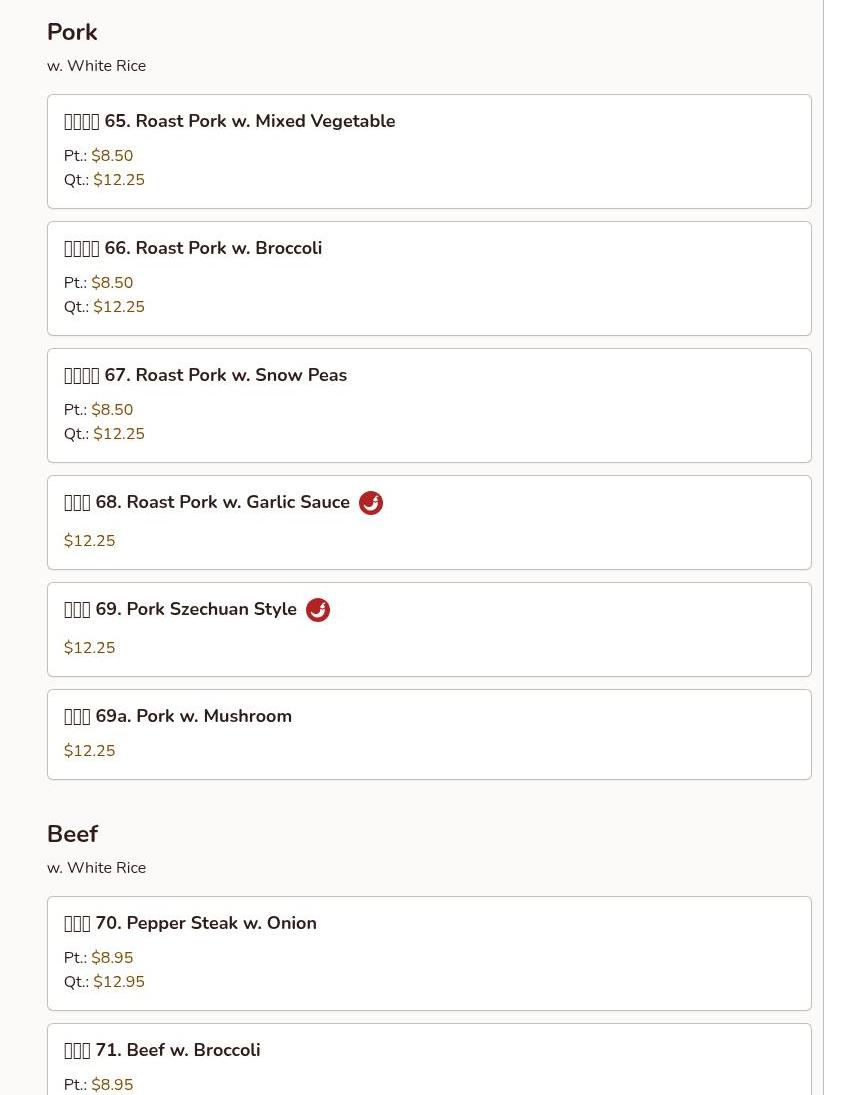Screen dimensions: 844x1095
Task: Click the Pork section heading
Action: [72, 32]
